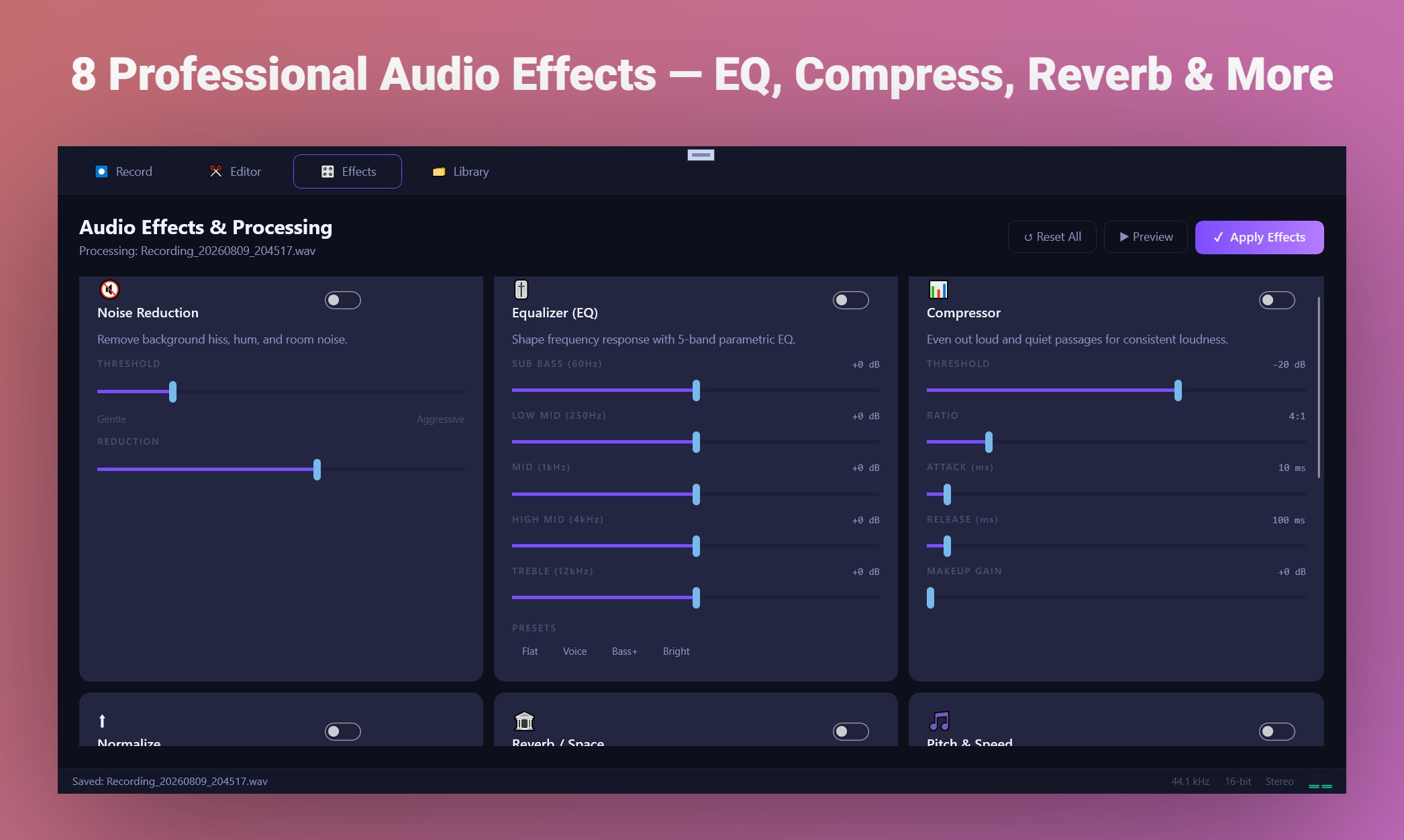Click the Editor tab's scissors icon
The height and width of the screenshot is (840, 1404).
point(215,172)
